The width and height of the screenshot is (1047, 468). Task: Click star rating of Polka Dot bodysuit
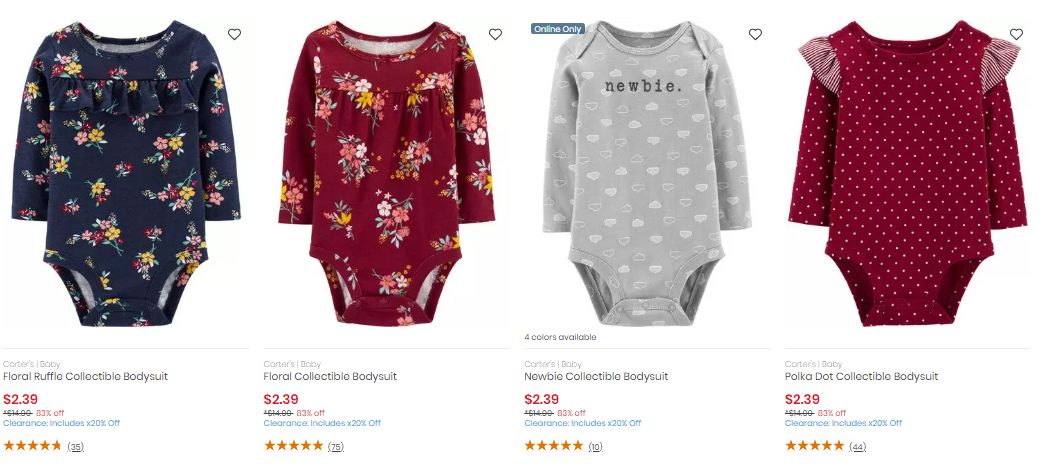click(814, 445)
